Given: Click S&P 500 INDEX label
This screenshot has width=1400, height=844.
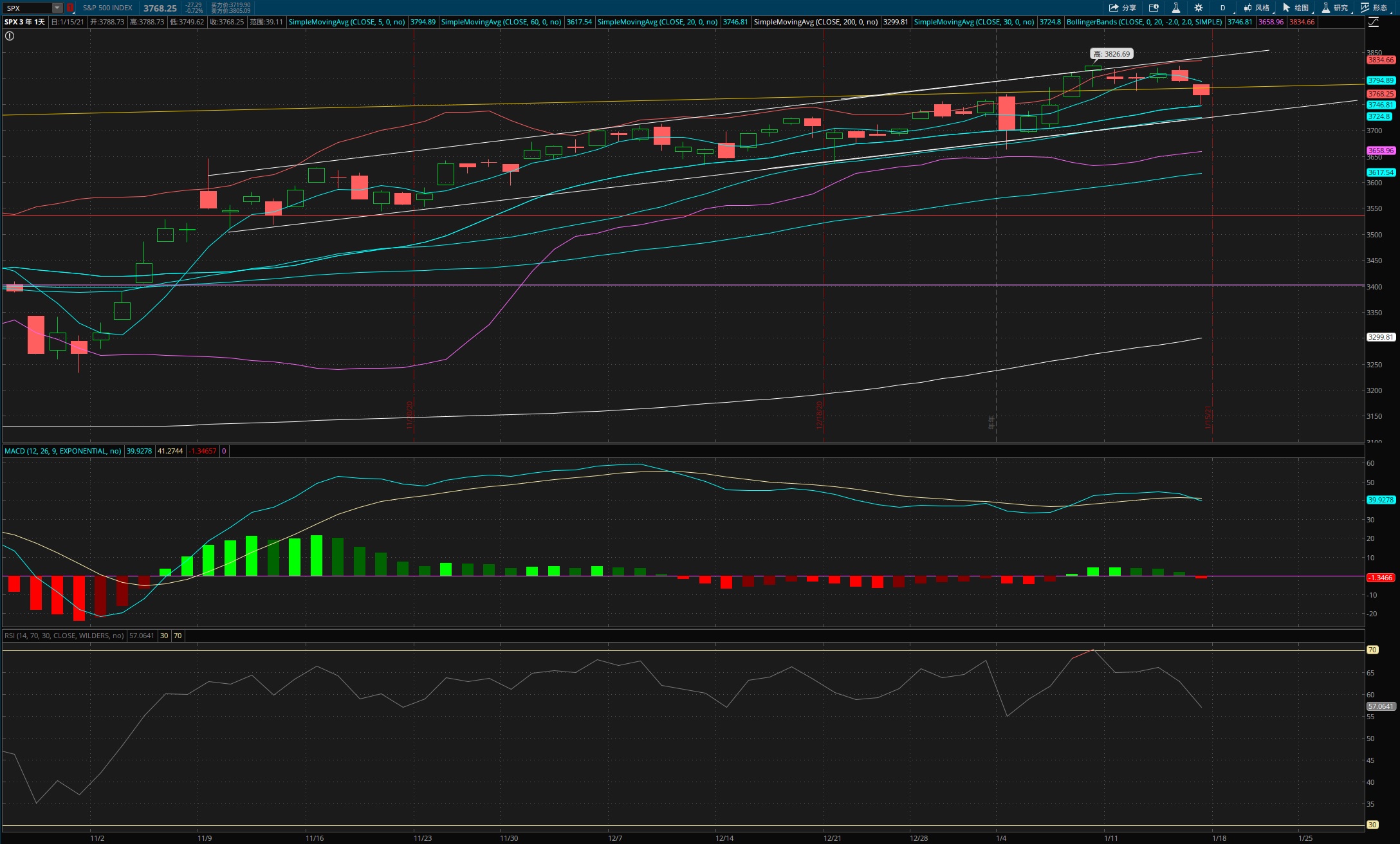Looking at the screenshot, I should click(x=107, y=8).
